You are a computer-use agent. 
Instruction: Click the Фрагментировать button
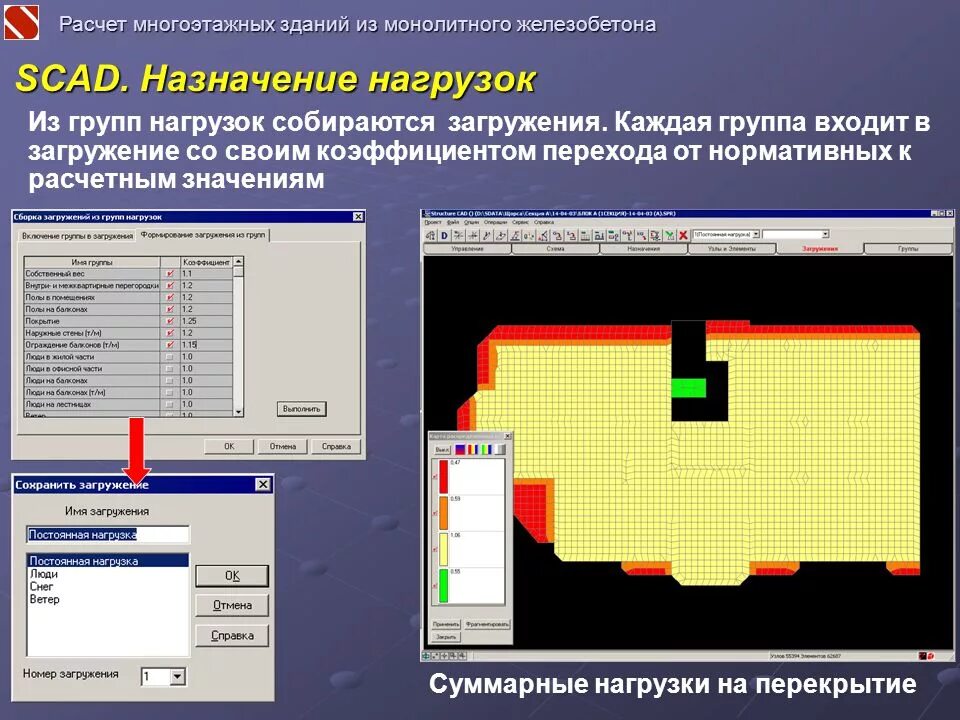[487, 624]
